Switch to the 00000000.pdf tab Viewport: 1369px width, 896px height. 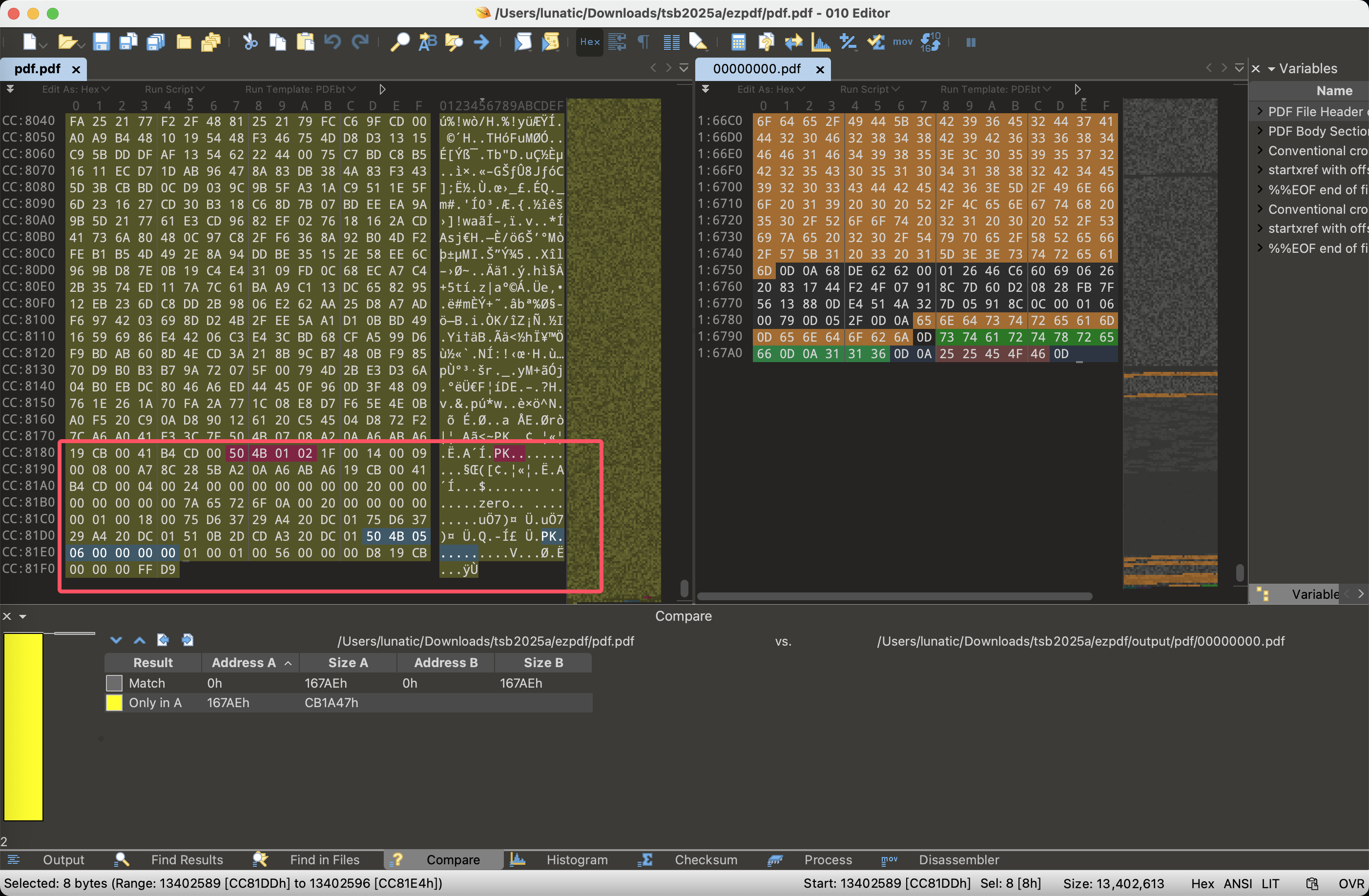tap(756, 69)
